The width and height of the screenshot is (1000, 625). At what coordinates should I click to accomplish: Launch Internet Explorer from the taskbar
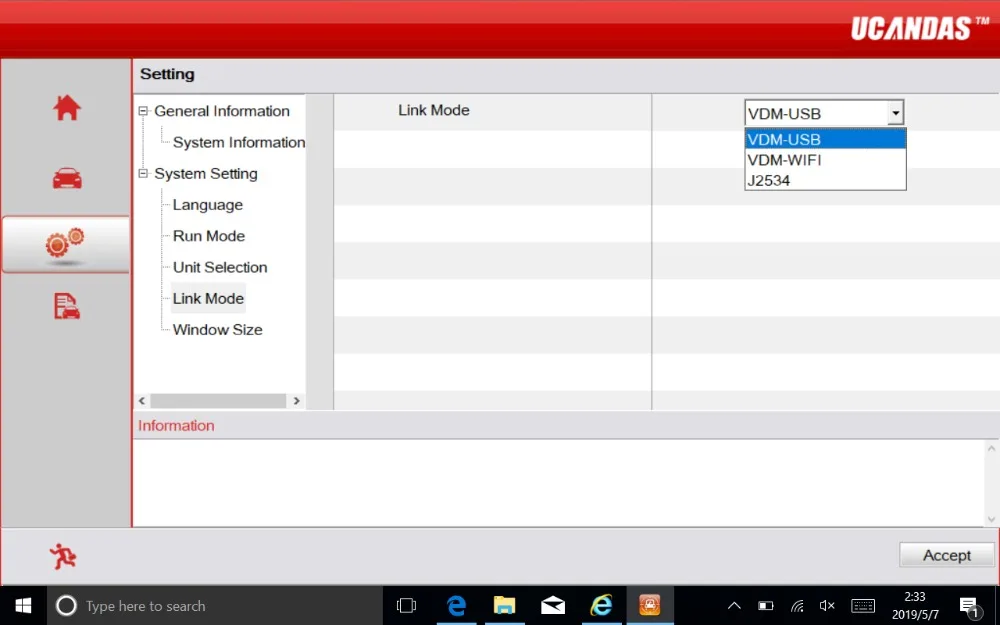pos(601,605)
